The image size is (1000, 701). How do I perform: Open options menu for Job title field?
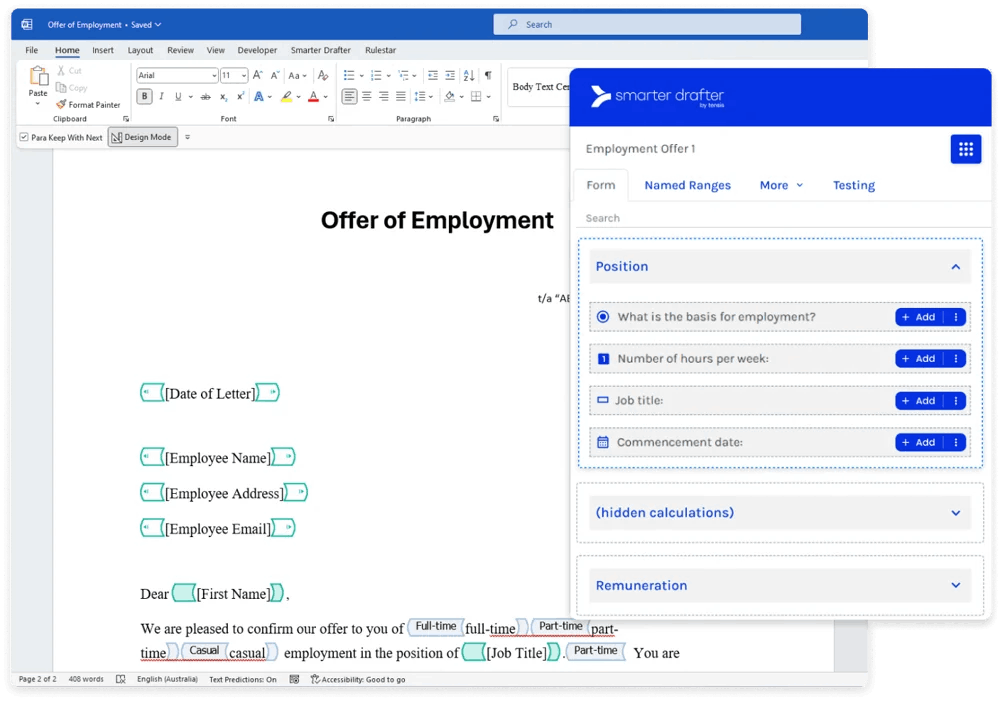(x=956, y=401)
